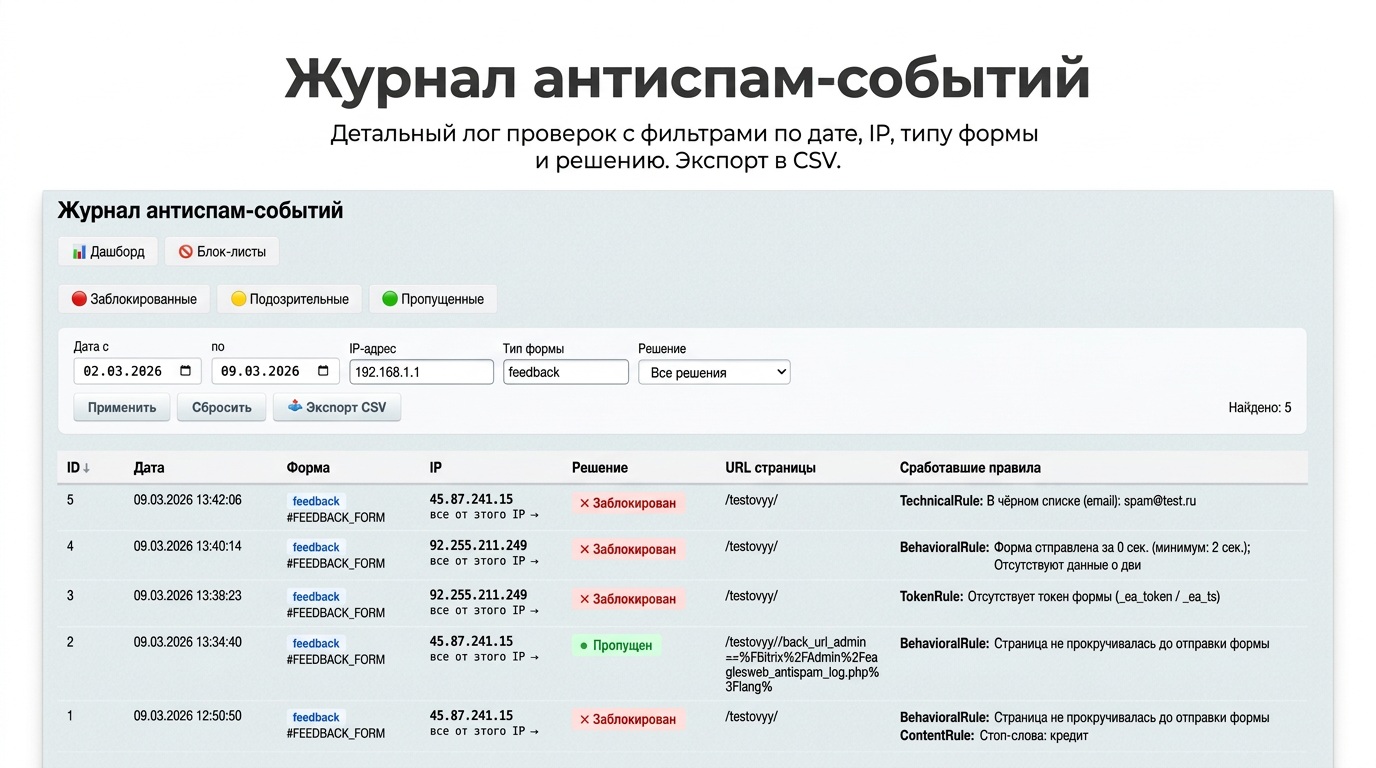Click the download icon inside Экспорт CSV button

click(x=294, y=407)
